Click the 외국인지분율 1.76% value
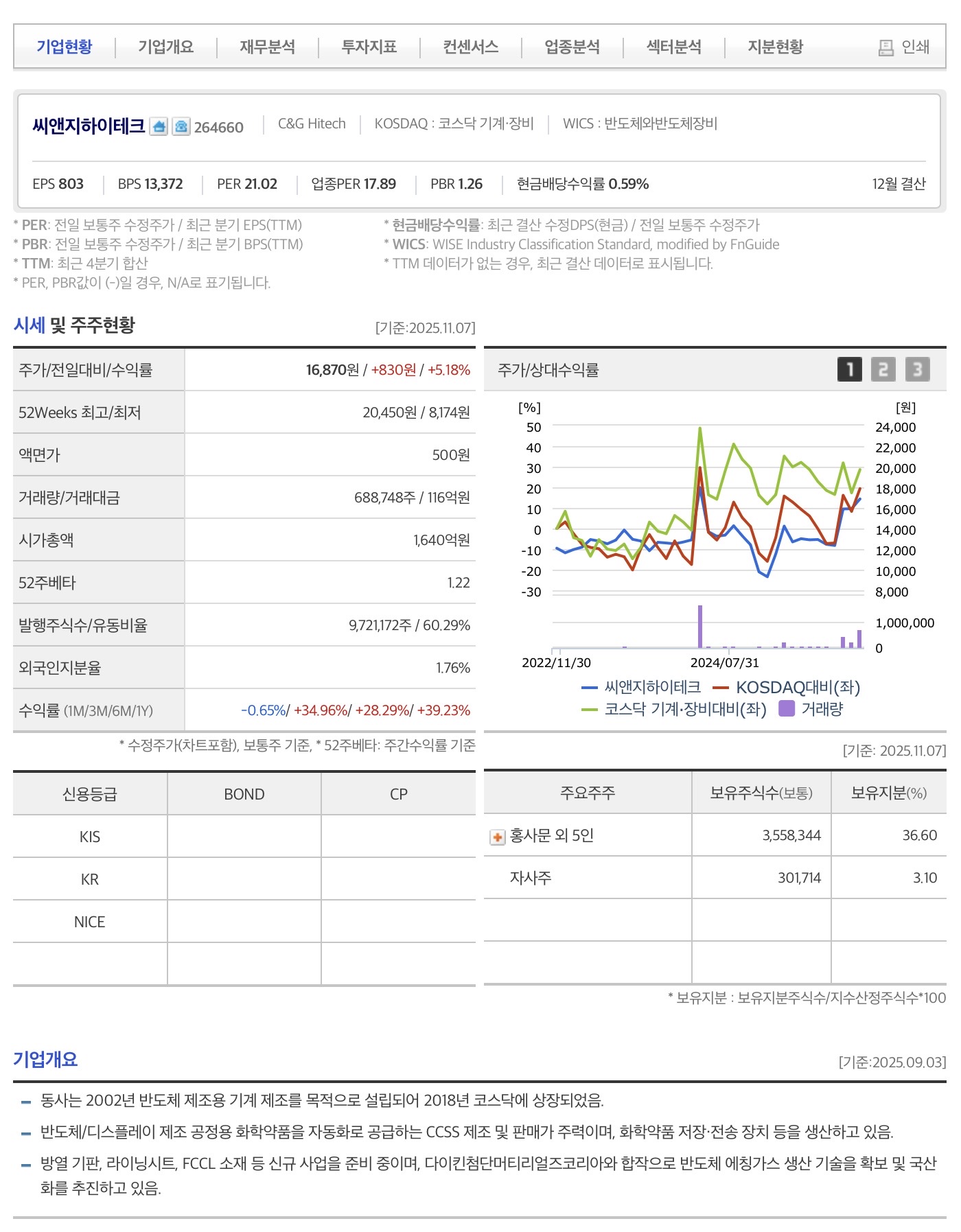Viewport: 961px width, 1232px height. (x=453, y=668)
